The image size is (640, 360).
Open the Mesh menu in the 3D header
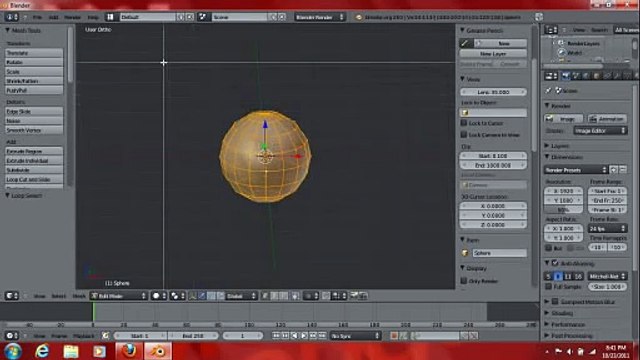[79, 296]
